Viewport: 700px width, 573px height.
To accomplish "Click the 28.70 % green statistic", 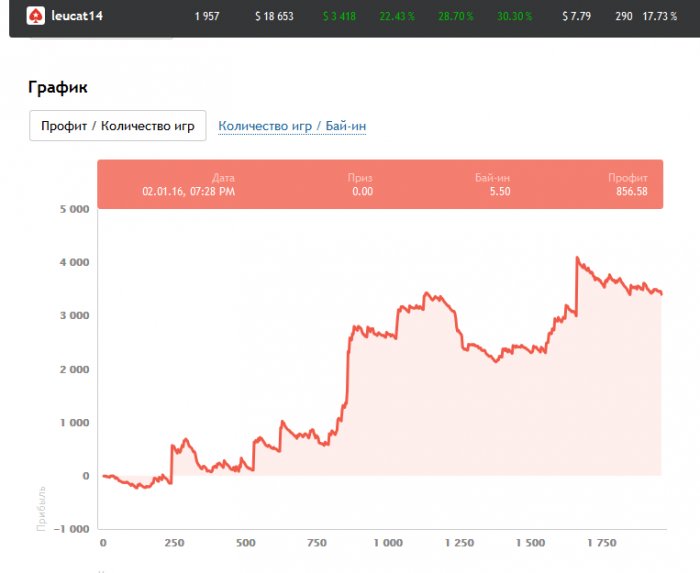I will (x=458, y=17).
